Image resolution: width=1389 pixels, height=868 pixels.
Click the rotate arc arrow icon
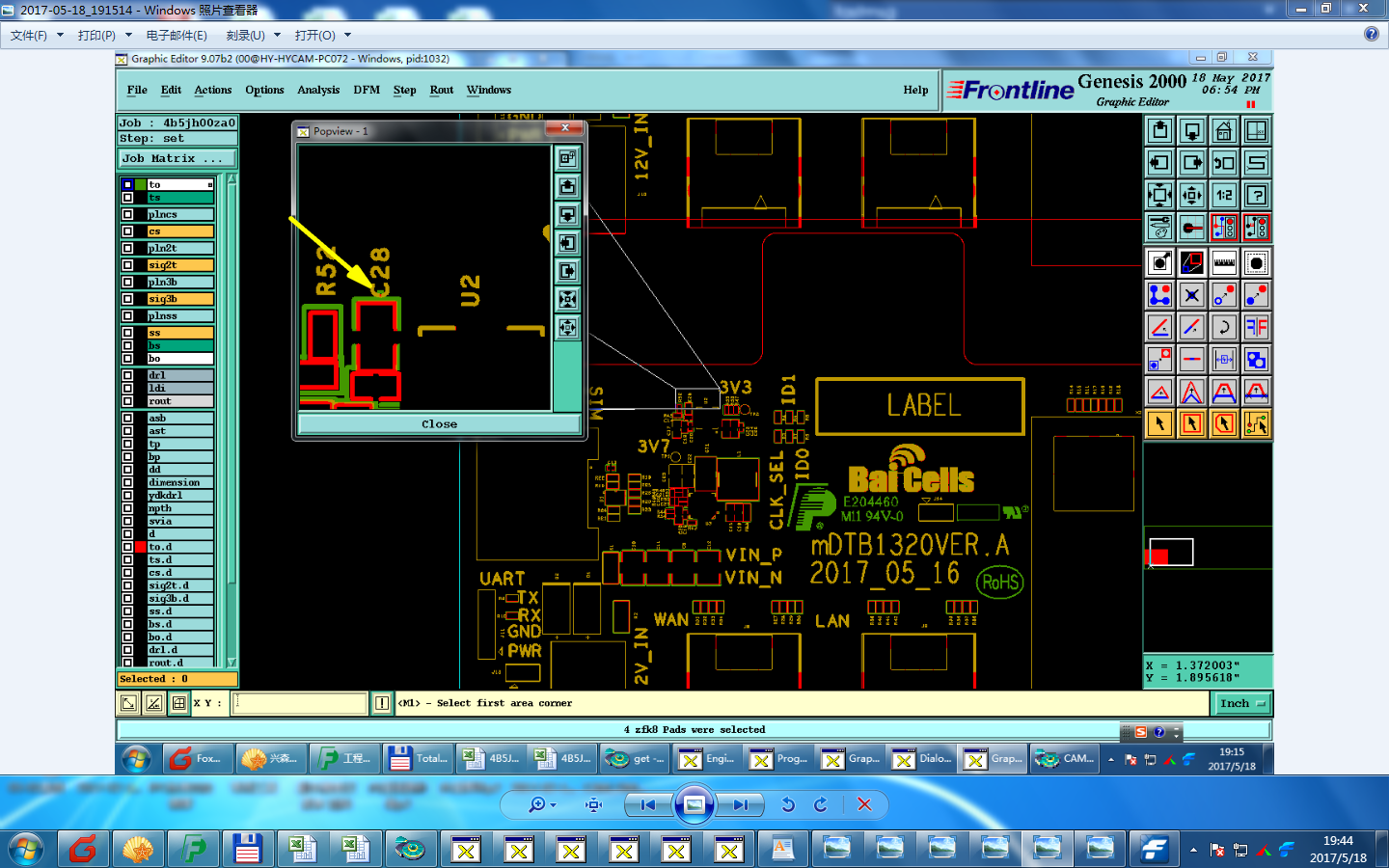[1224, 327]
